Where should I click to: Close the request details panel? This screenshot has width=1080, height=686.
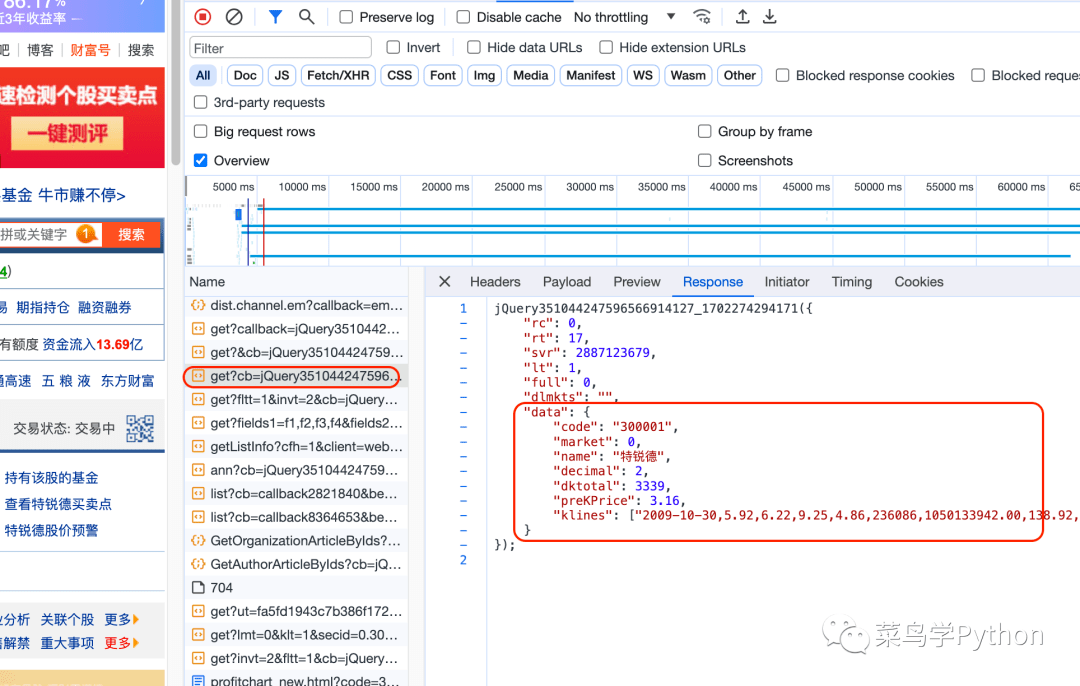pyautogui.click(x=445, y=282)
